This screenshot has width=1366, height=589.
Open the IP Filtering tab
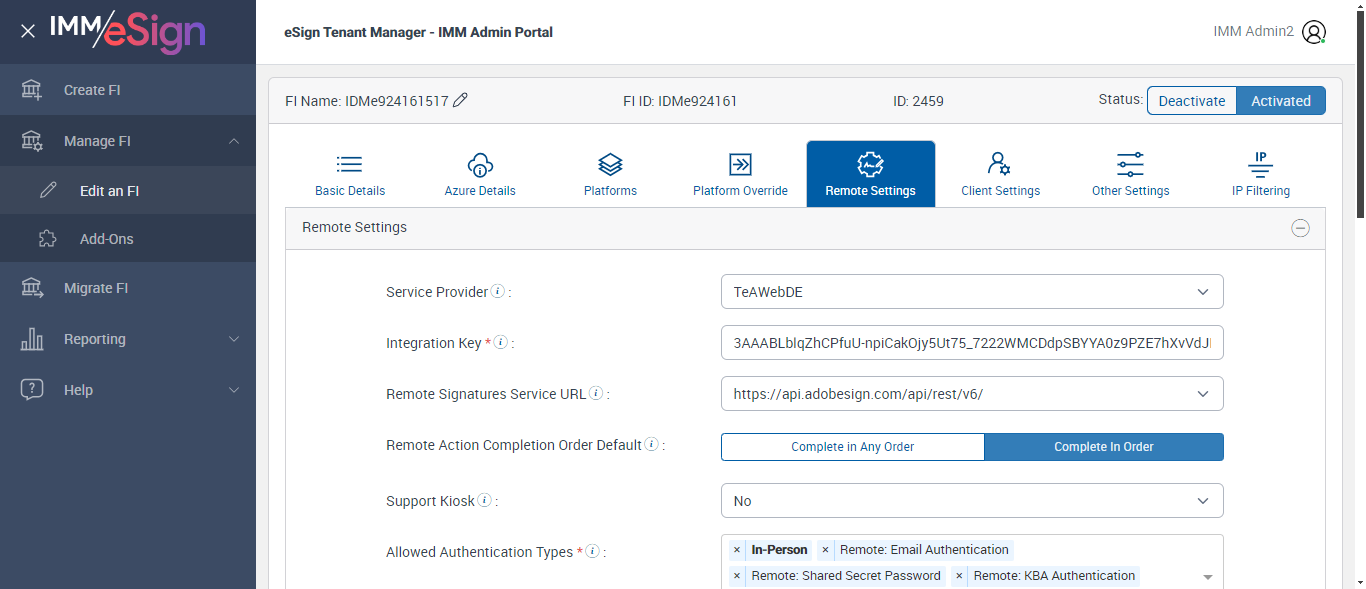click(1260, 174)
